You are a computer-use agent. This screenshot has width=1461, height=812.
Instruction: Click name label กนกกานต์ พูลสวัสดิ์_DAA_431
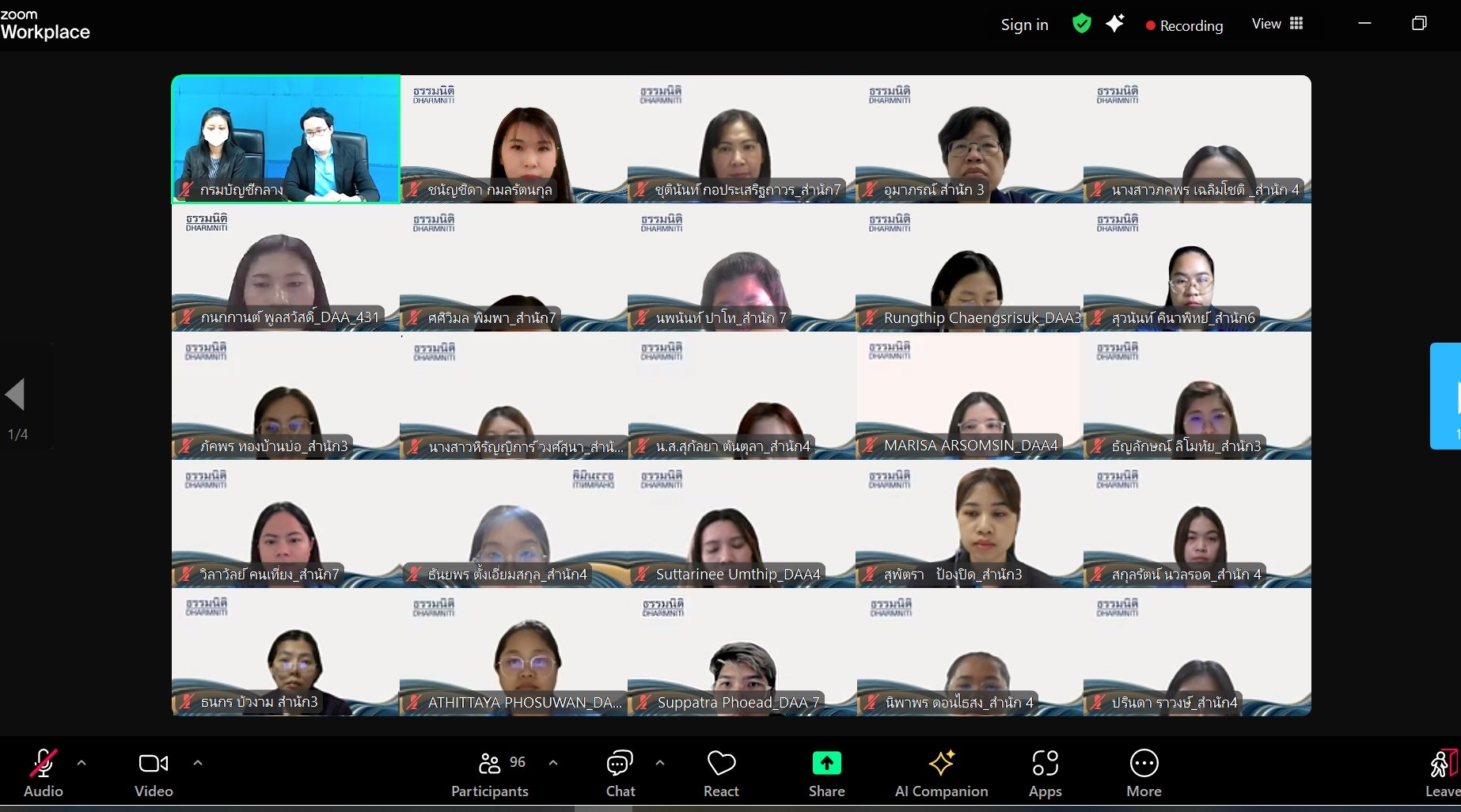[x=290, y=317]
